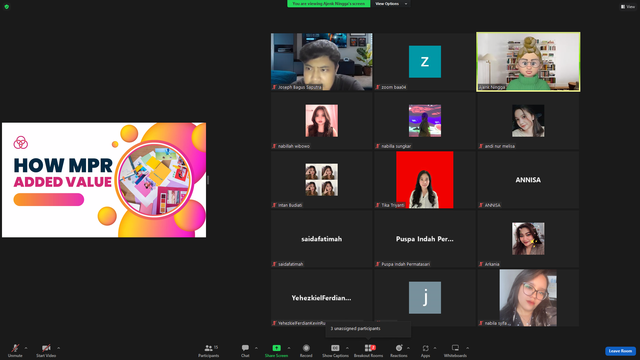Screen dimensions: 640x360
Task: Open the Participants panel
Action: click(209, 350)
